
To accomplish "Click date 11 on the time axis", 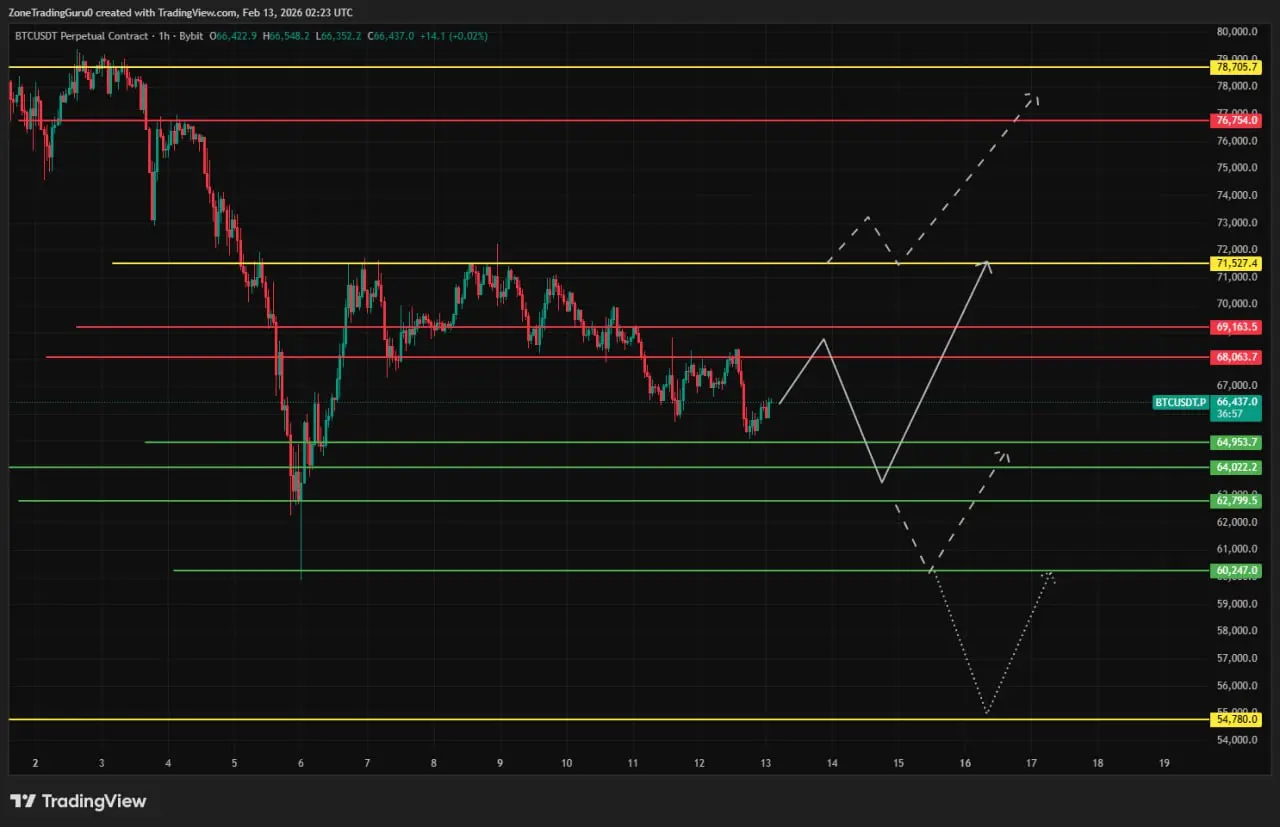I will pyautogui.click(x=633, y=763).
